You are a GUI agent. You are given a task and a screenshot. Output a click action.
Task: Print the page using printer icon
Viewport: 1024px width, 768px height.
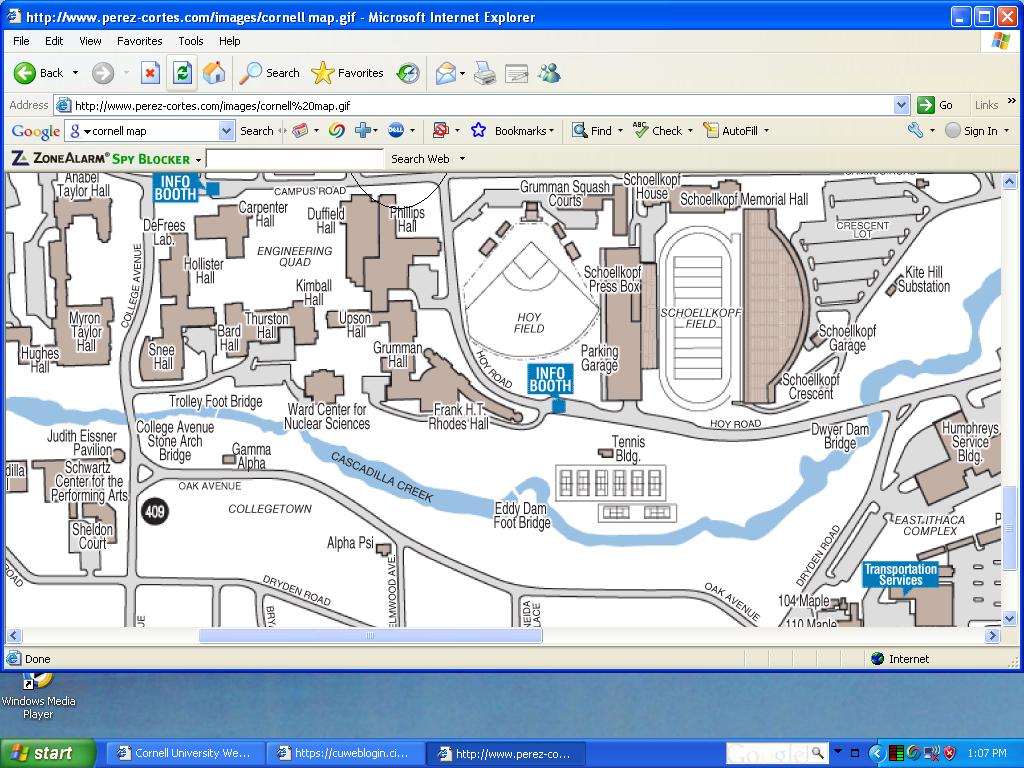pyautogui.click(x=485, y=73)
